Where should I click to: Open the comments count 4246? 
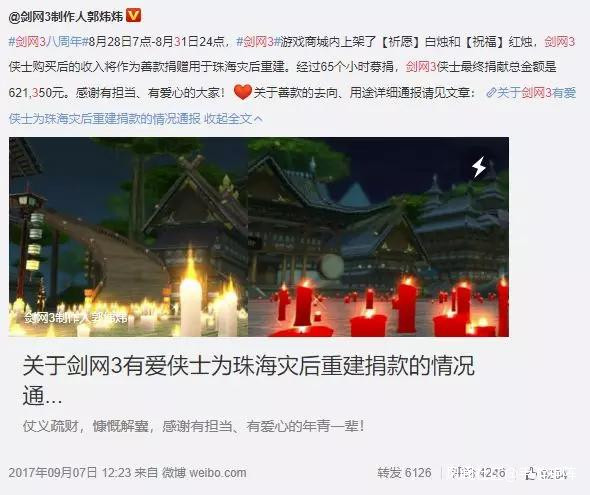[477, 473]
